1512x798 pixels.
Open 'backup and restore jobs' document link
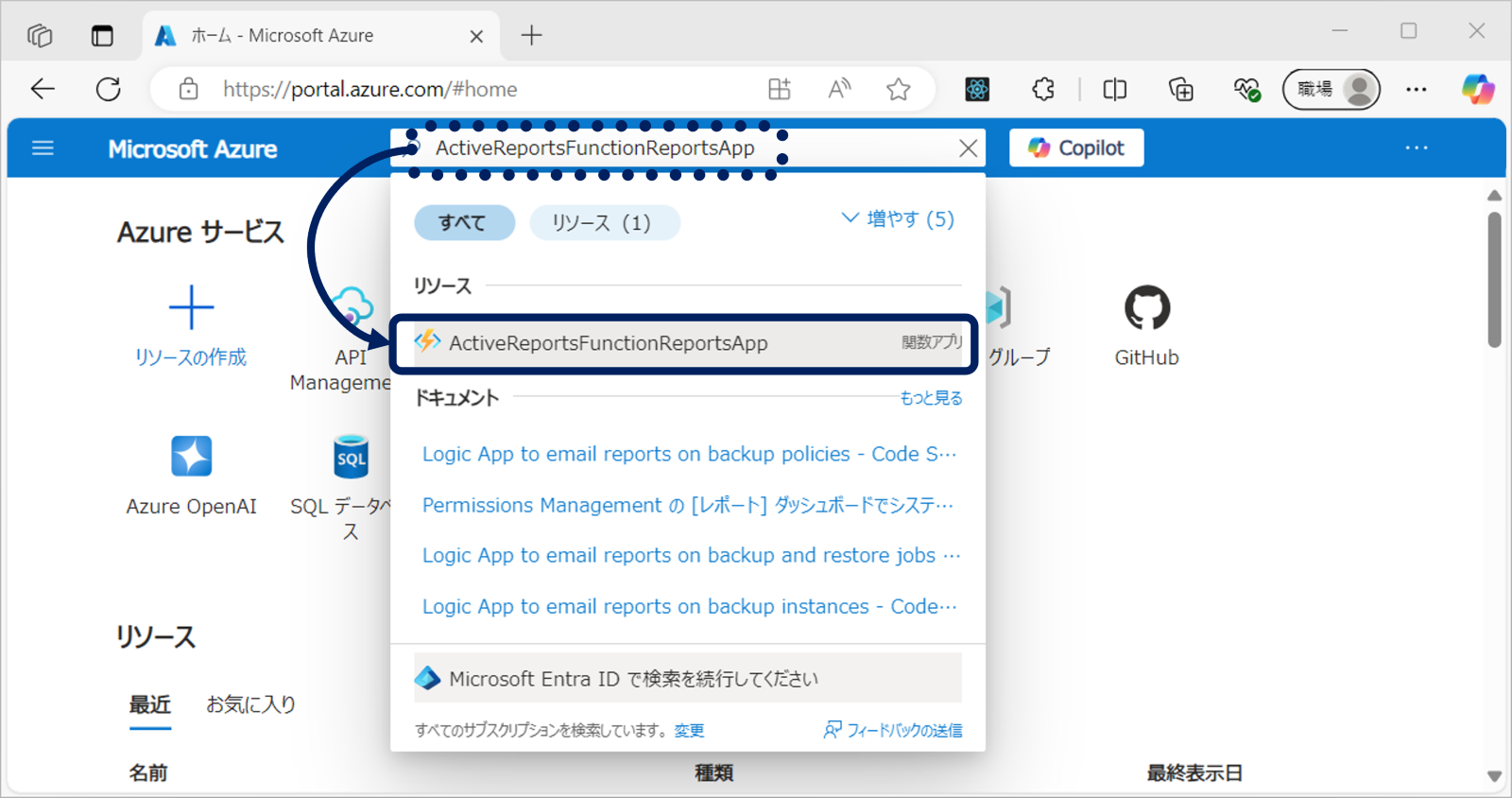691,555
